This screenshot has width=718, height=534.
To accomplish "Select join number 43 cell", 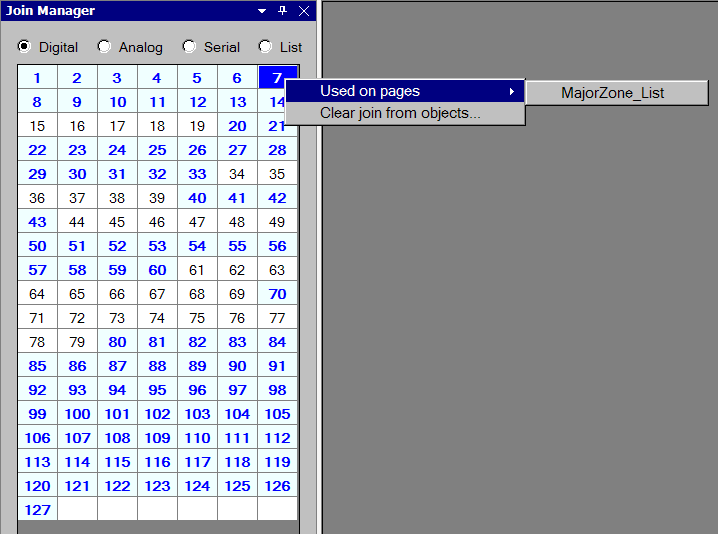I will 37,222.
